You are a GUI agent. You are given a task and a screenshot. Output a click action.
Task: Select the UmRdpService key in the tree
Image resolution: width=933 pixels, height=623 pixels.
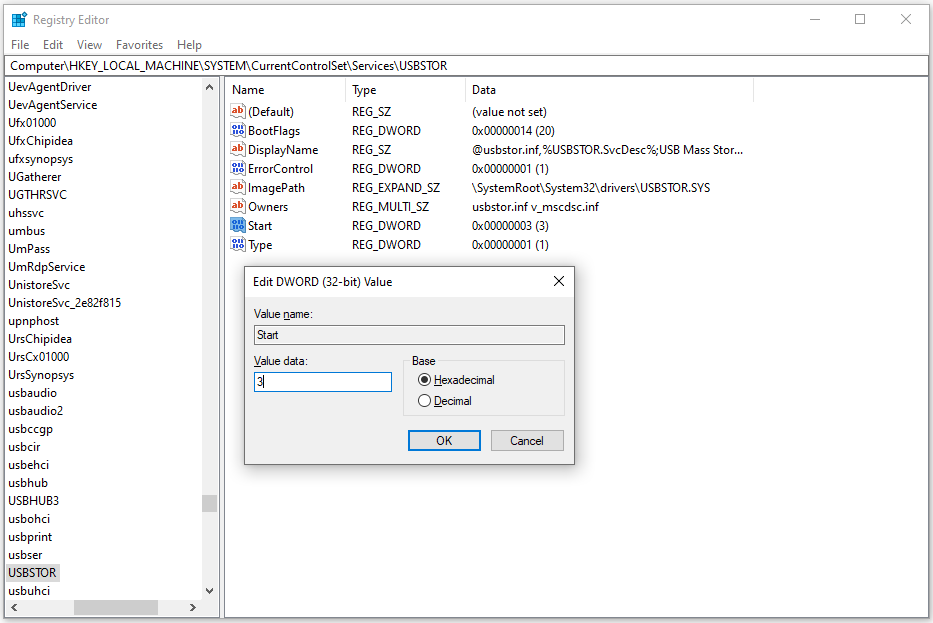coord(46,267)
